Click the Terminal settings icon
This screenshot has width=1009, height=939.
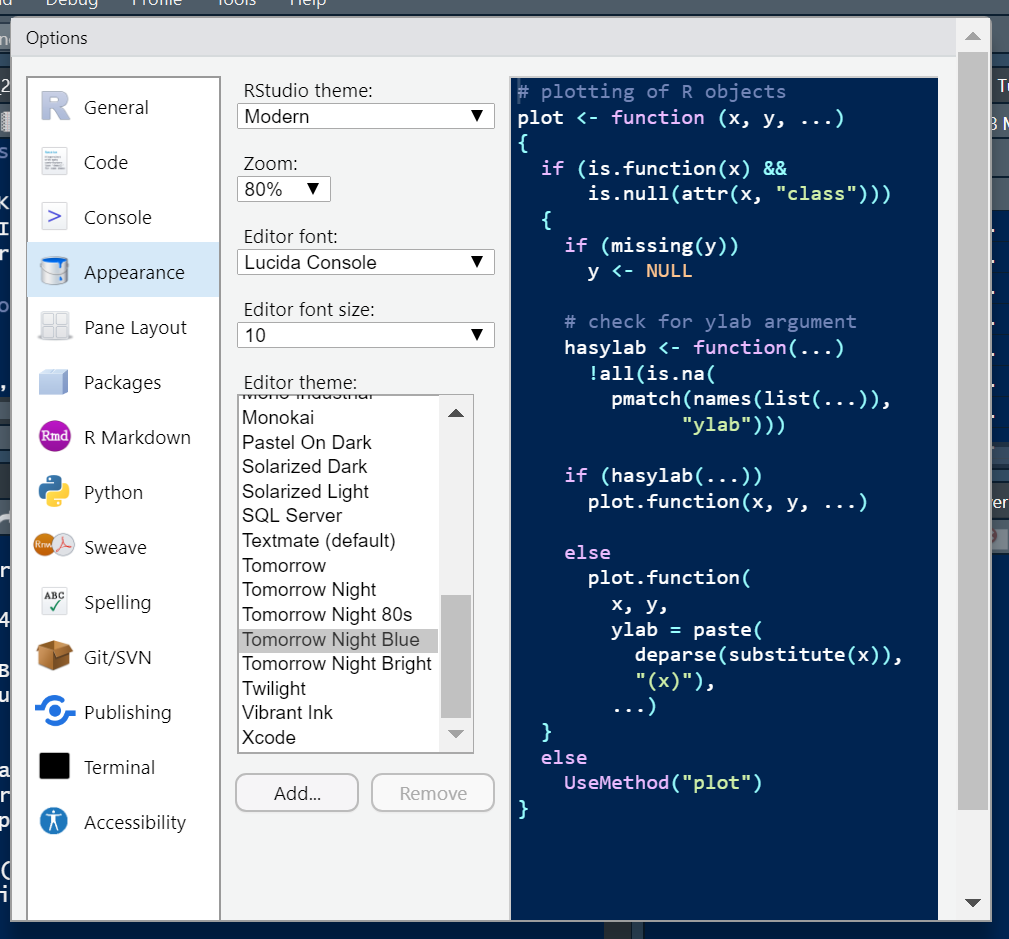pyautogui.click(x=51, y=767)
